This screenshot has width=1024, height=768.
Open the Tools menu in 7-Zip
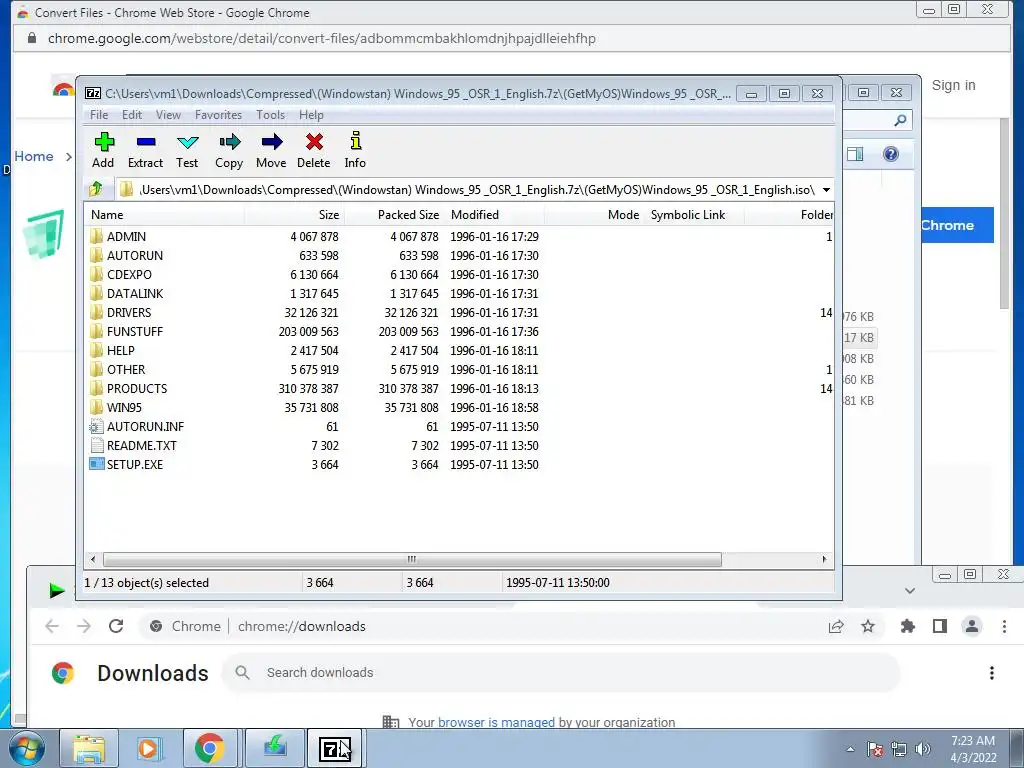pyautogui.click(x=270, y=115)
